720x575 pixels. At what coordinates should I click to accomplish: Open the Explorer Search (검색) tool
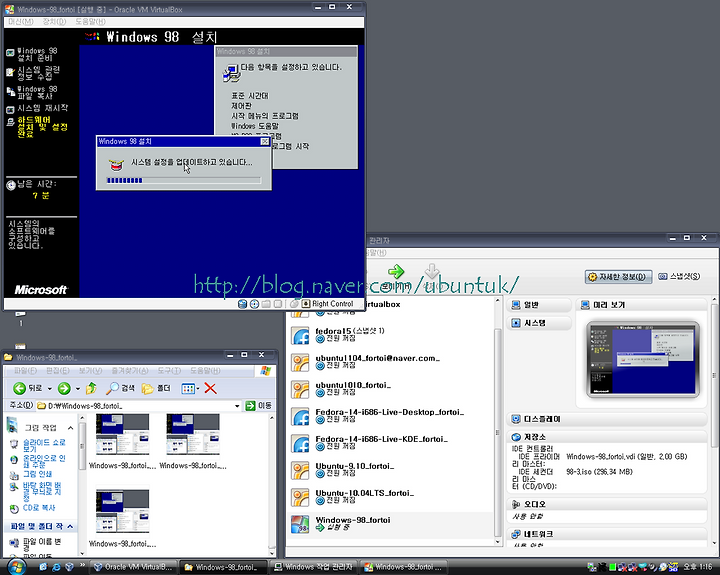120,389
